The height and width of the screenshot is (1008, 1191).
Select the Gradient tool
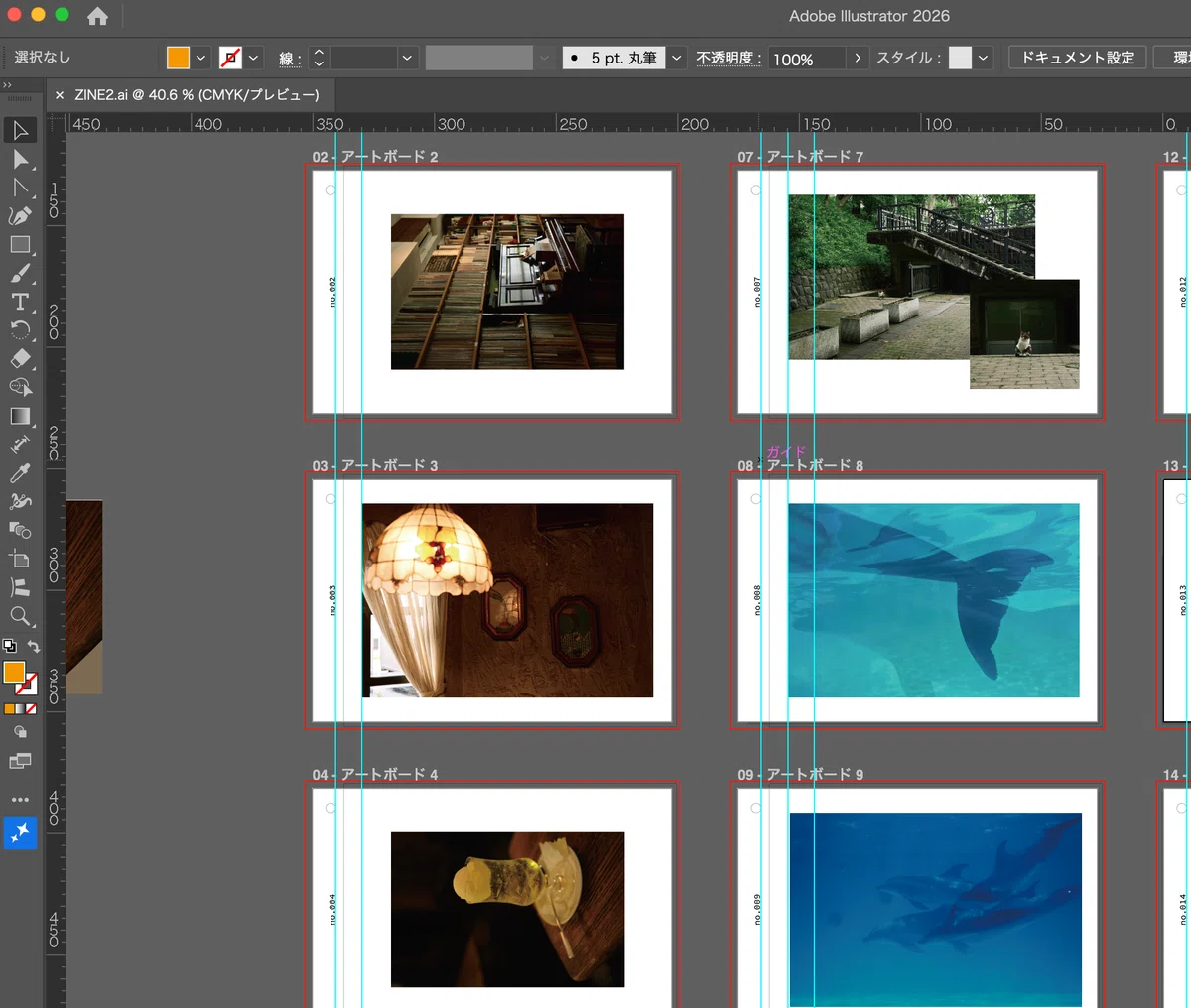pos(20,416)
